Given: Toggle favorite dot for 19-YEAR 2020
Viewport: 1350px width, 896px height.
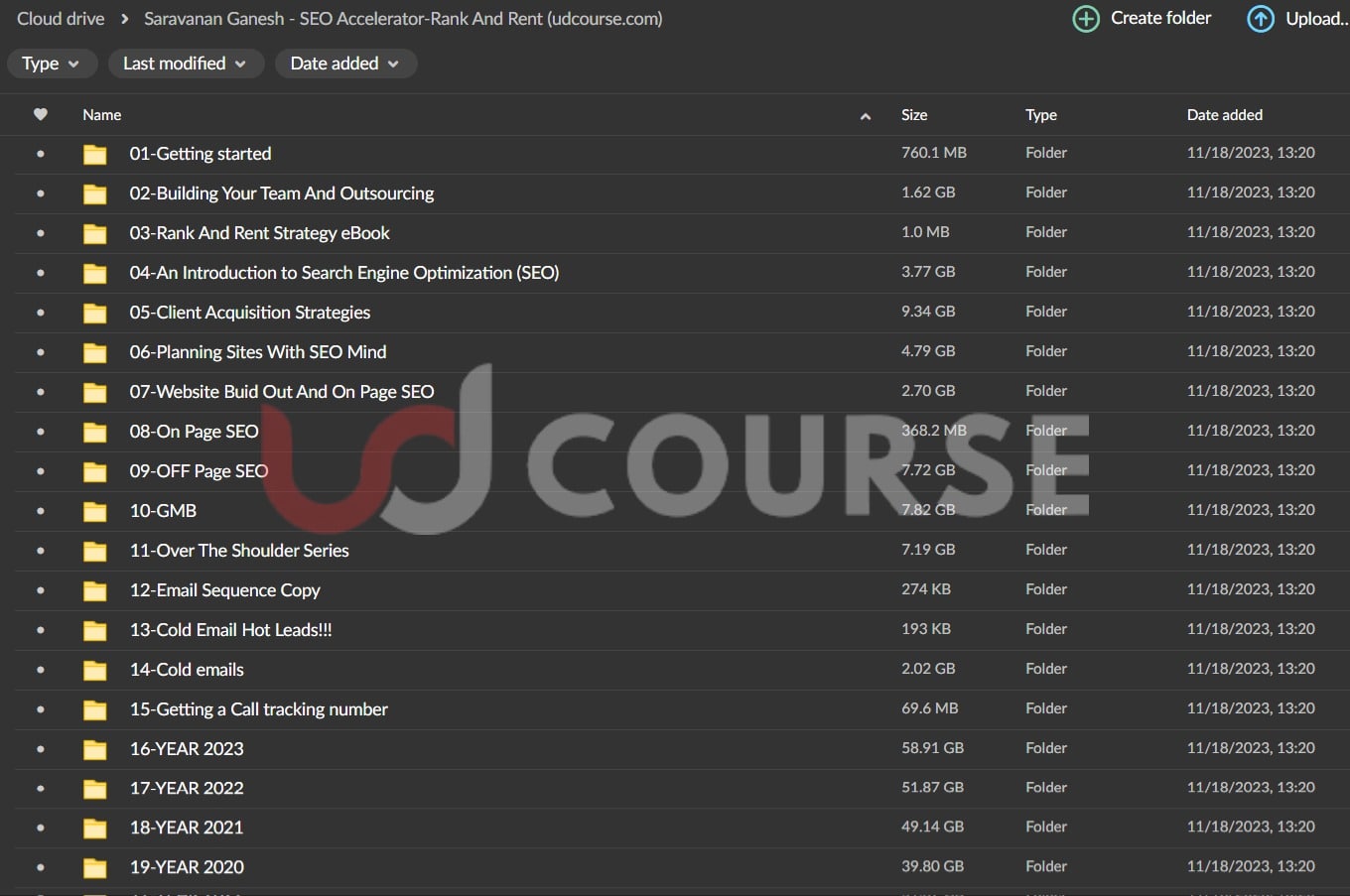Looking at the screenshot, I should pos(41,867).
